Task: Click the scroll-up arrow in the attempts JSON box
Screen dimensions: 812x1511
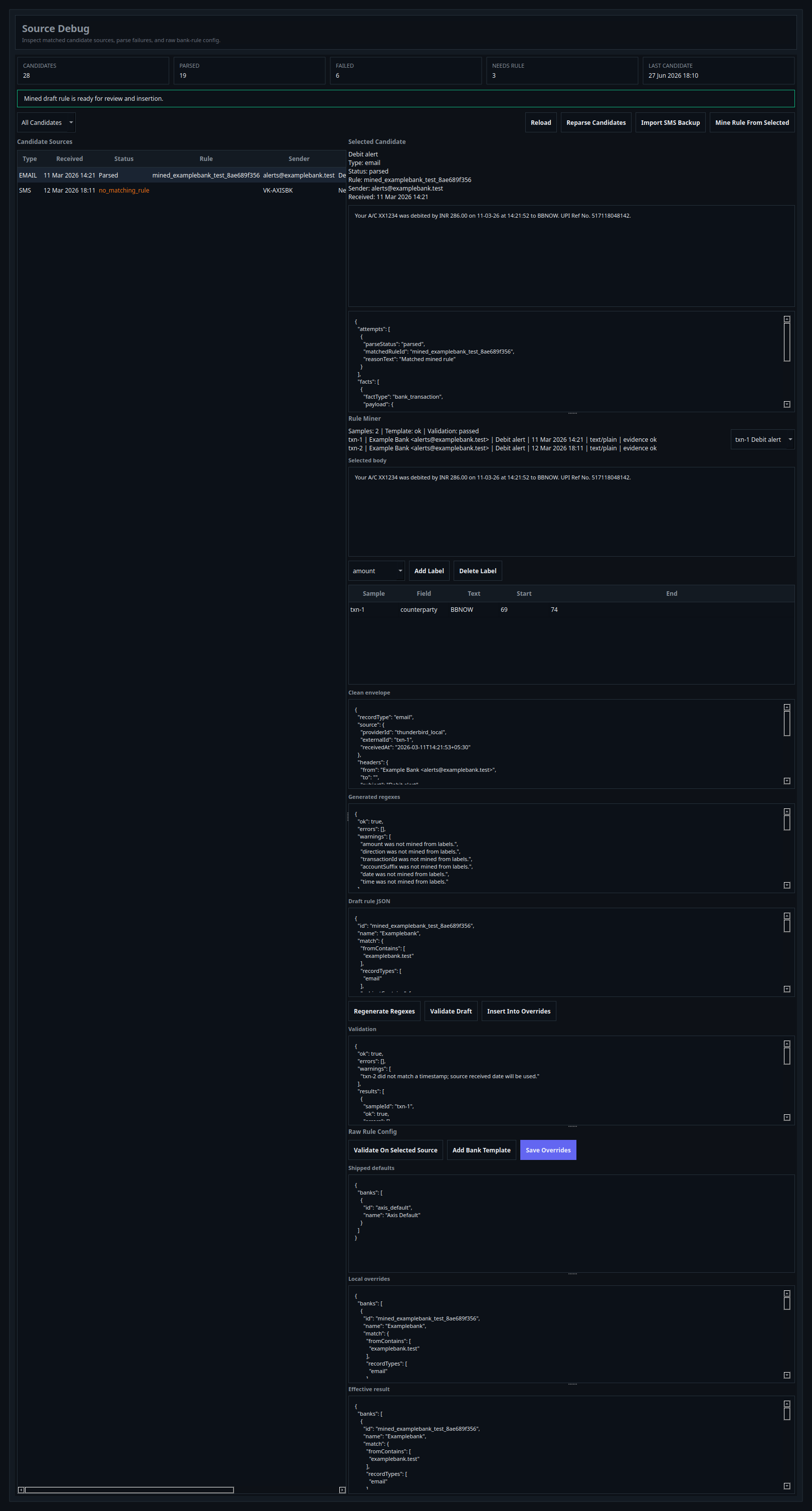Action: (x=787, y=319)
